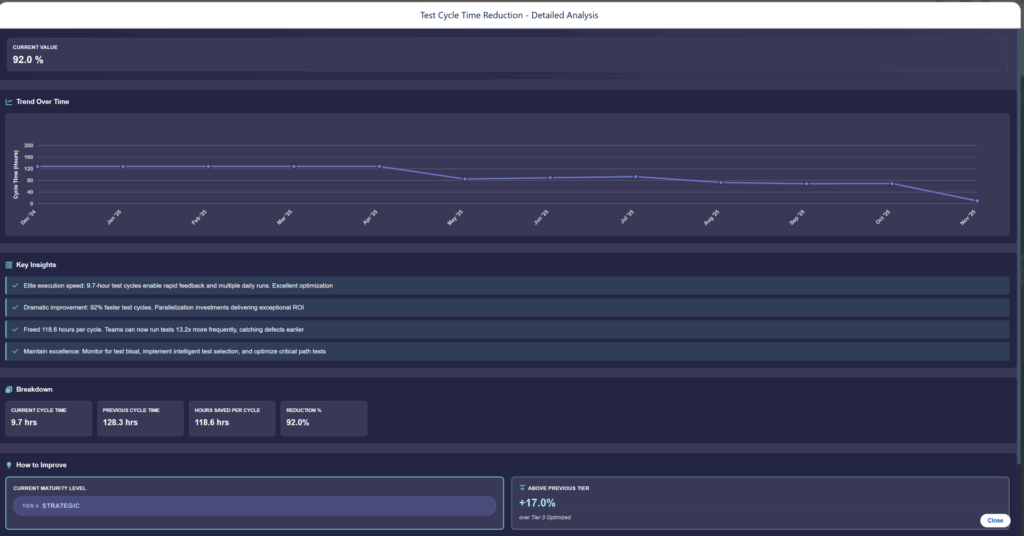Click the Dec '24 data point on chart
This screenshot has width=1024, height=536.
37,166
